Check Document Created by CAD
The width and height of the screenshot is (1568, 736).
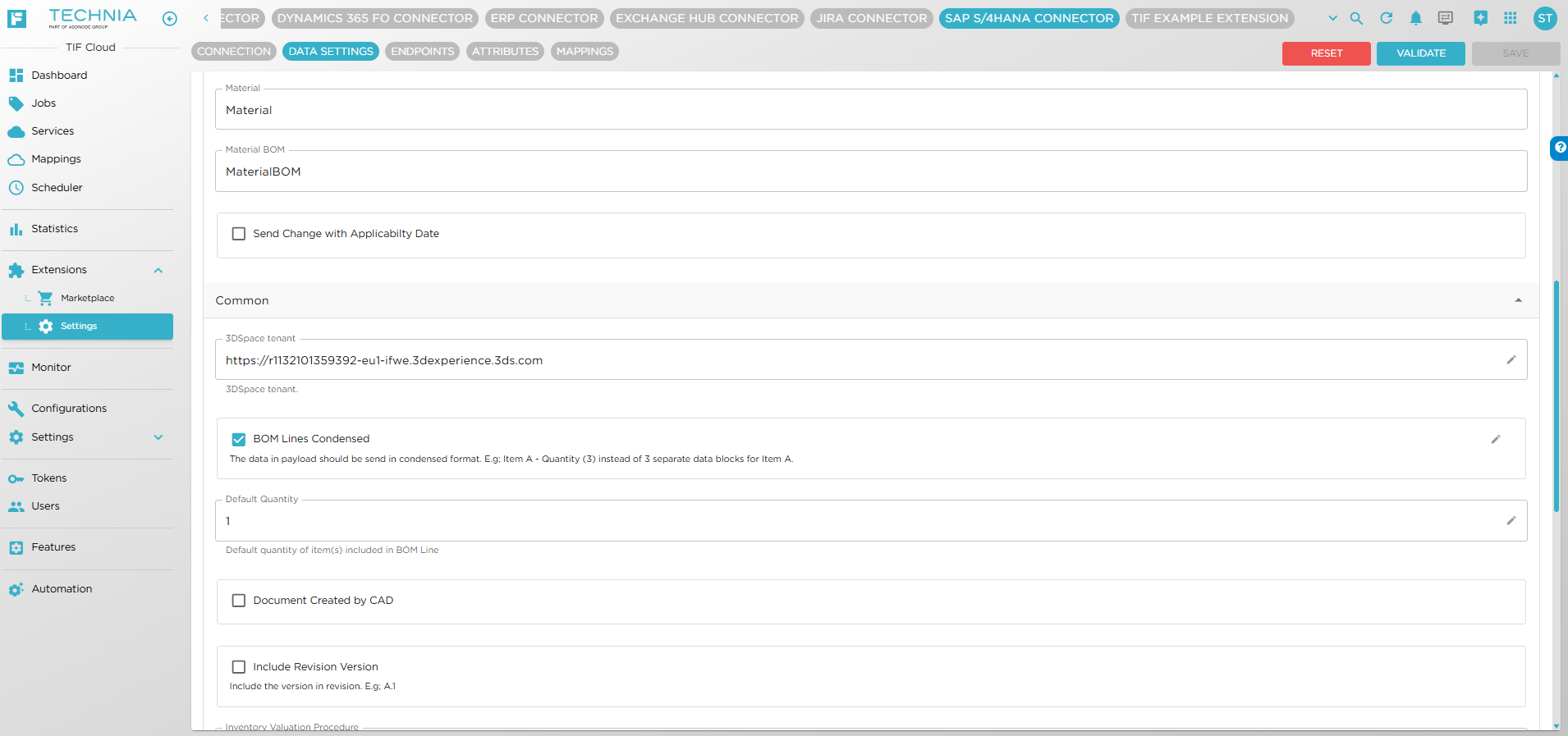(x=239, y=601)
